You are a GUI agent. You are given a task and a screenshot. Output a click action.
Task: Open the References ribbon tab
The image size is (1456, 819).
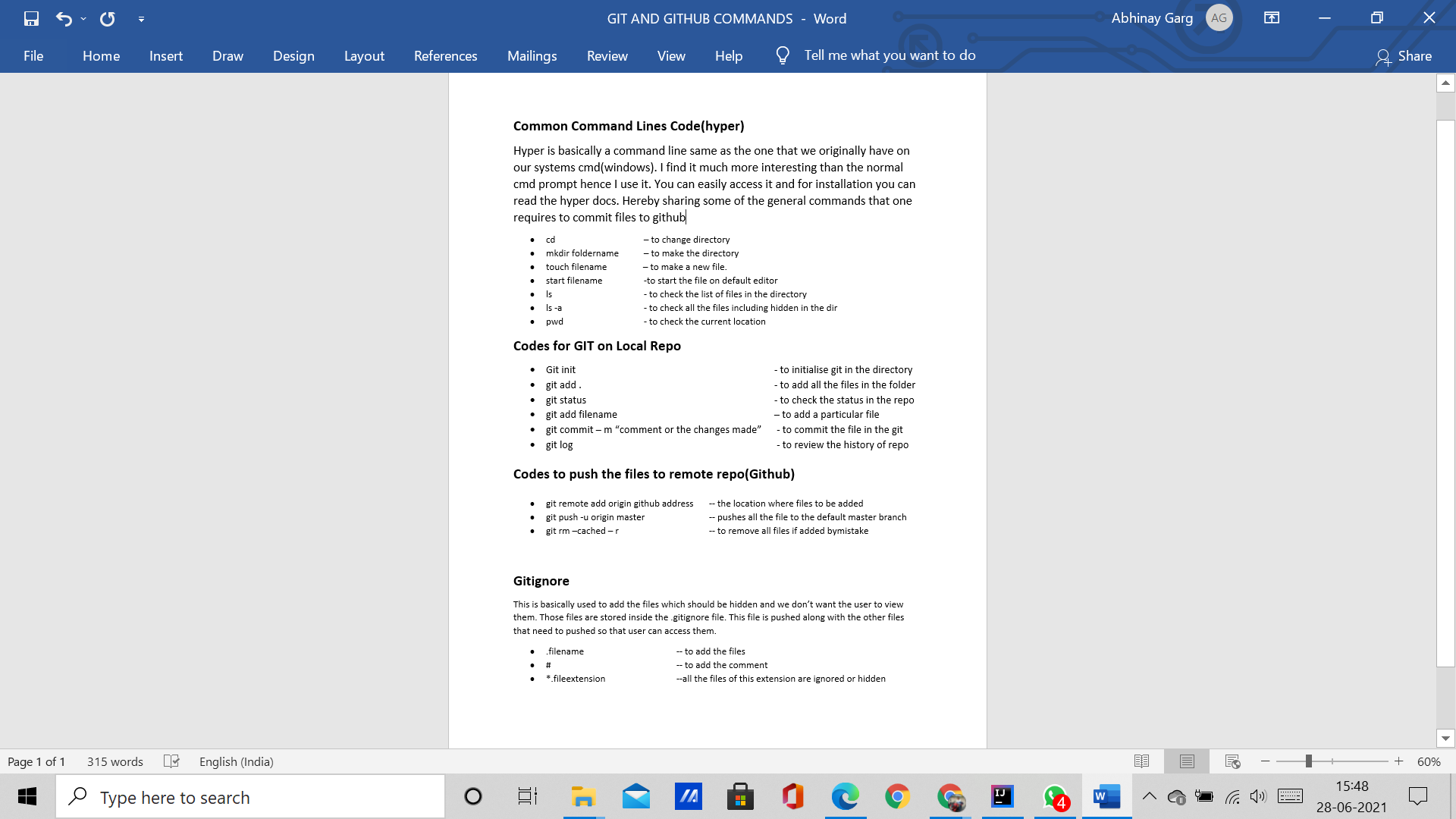coord(445,56)
